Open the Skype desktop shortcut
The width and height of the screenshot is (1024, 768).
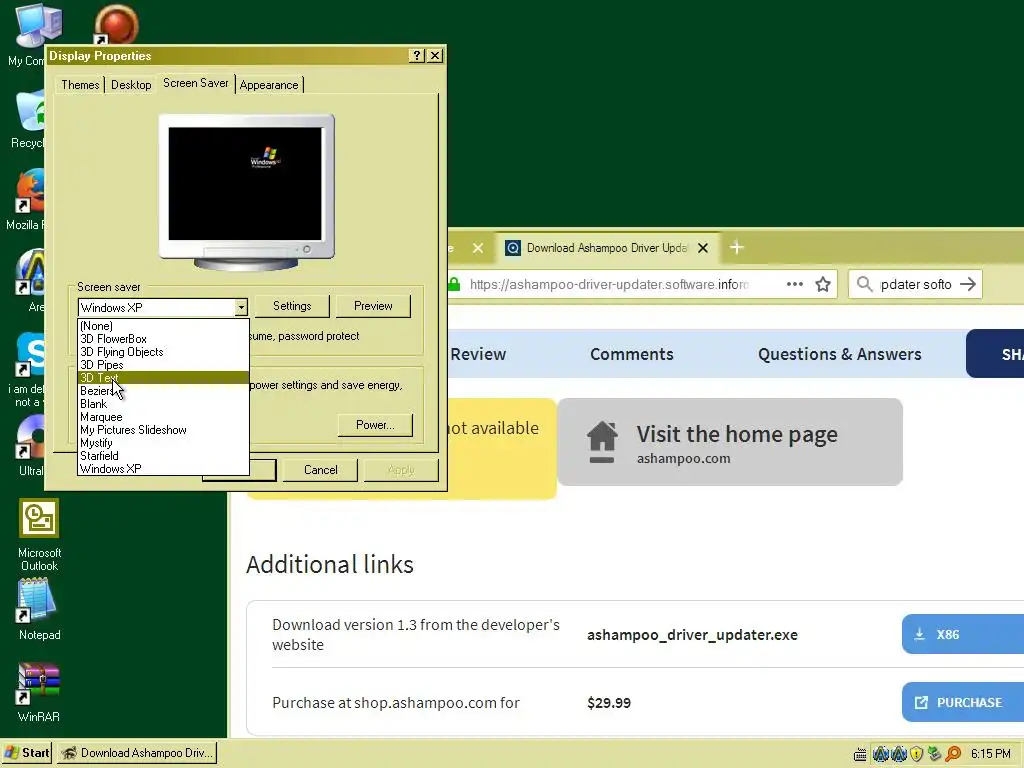pos(30,356)
